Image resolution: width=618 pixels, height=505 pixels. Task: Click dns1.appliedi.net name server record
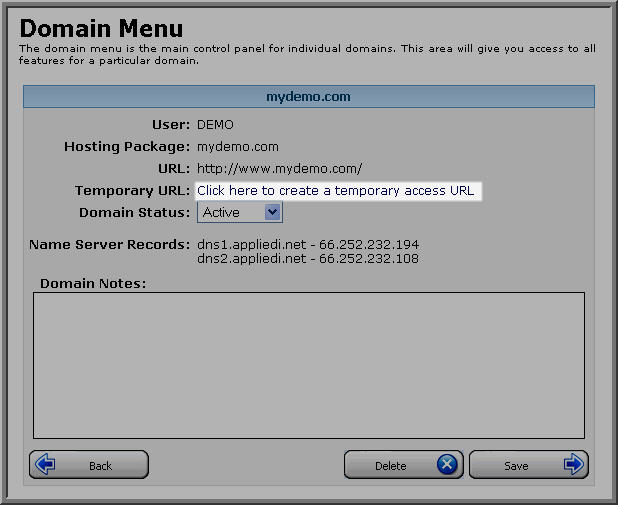[308, 244]
